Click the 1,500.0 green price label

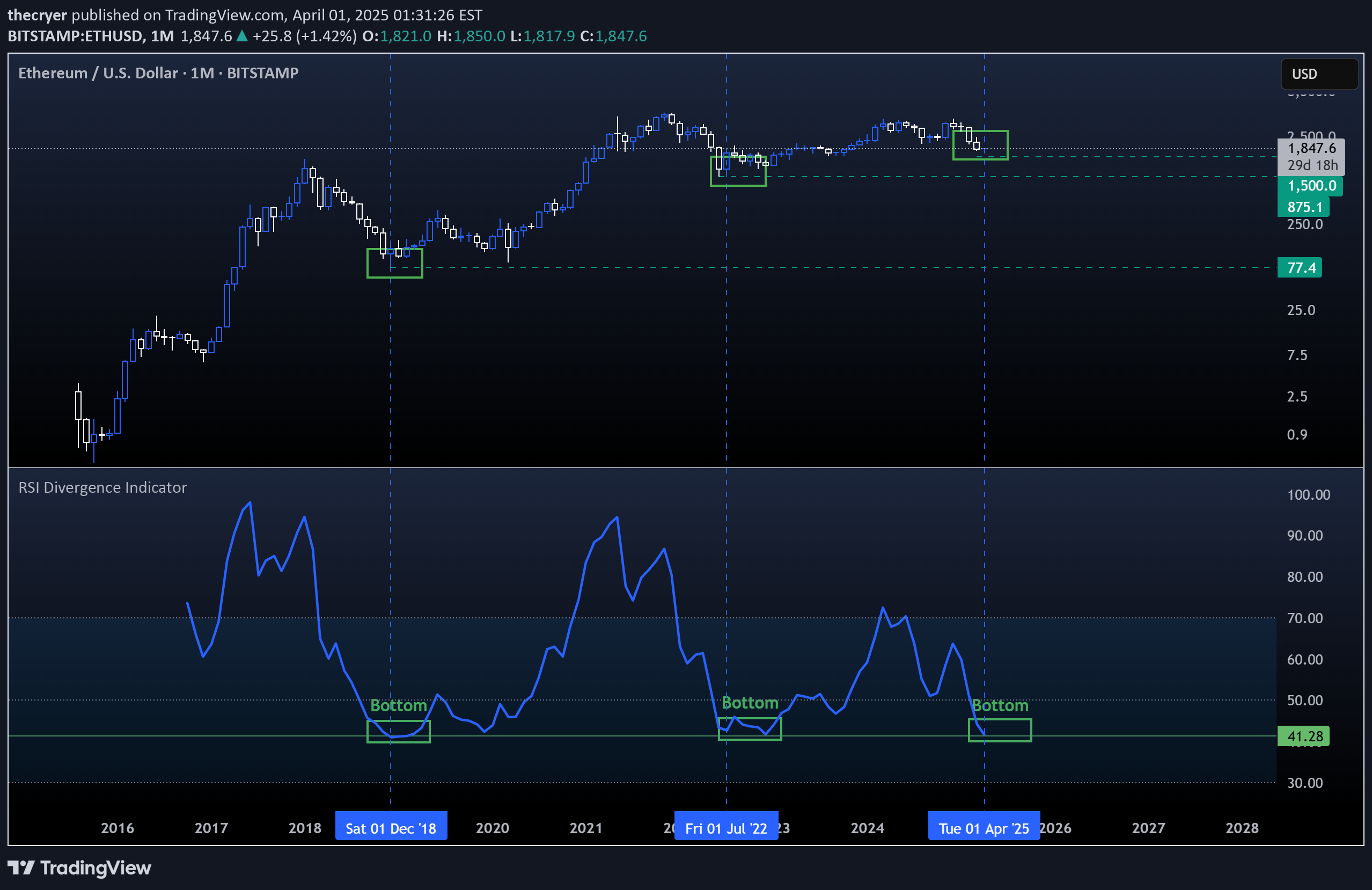(x=1311, y=186)
